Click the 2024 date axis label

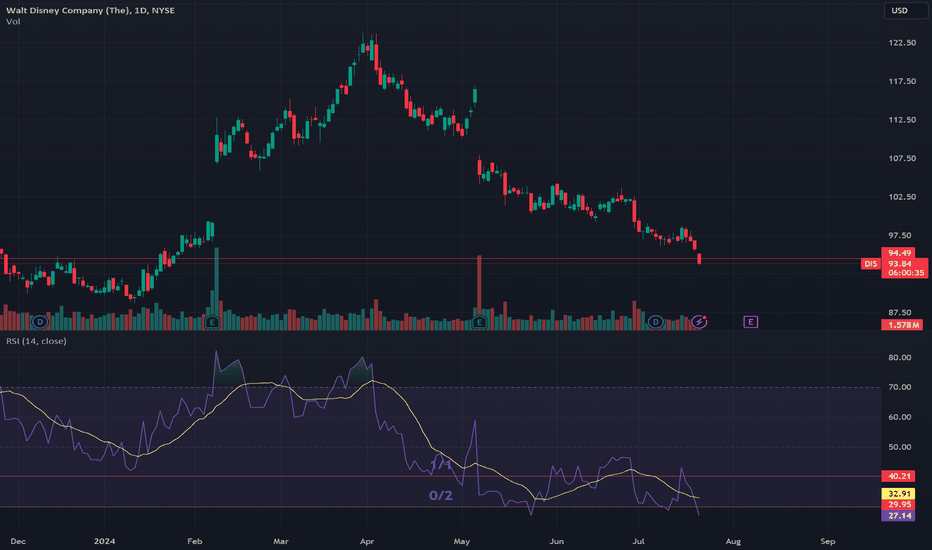tap(105, 541)
